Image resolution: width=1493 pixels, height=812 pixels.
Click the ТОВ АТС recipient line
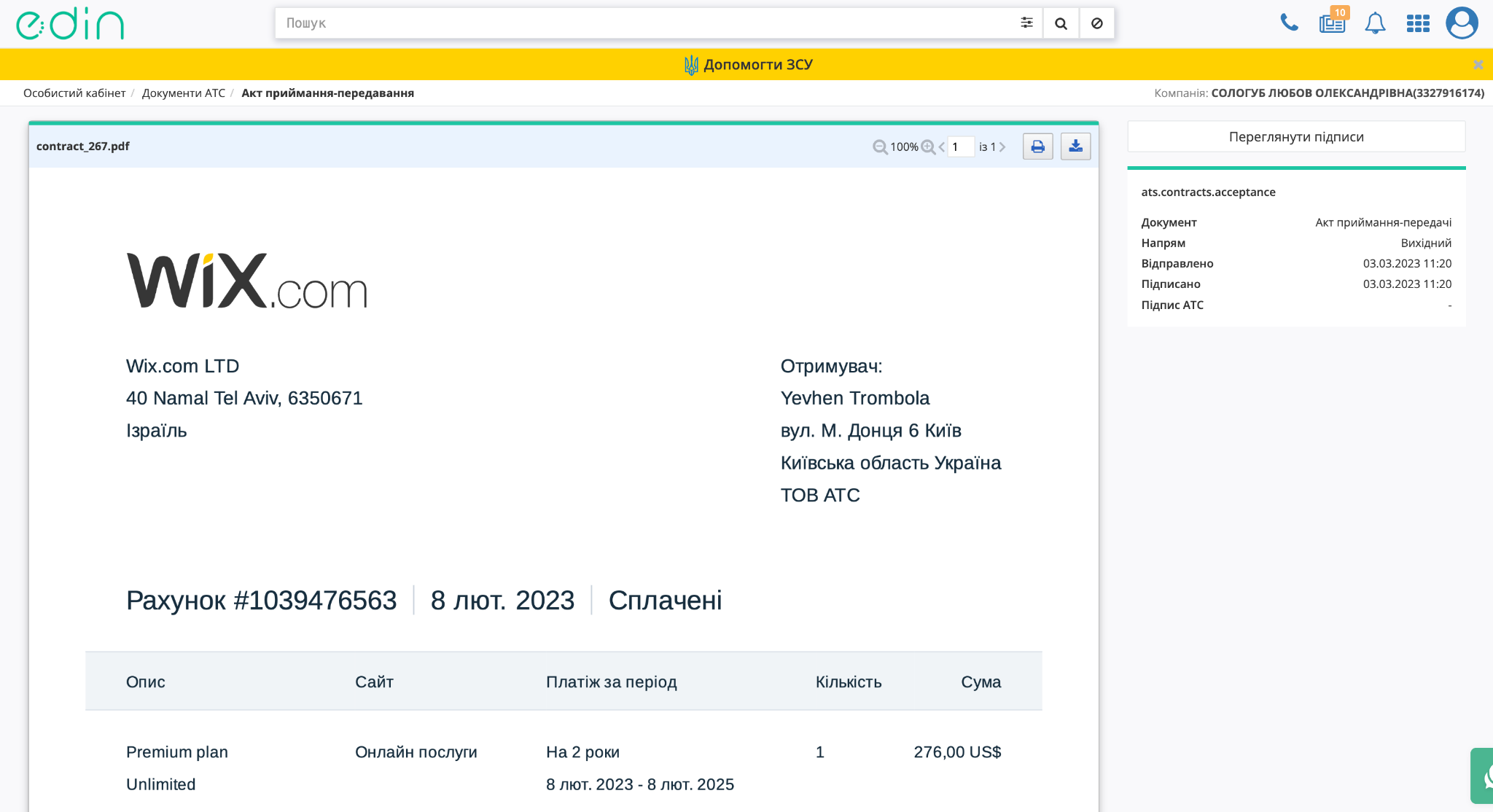[820, 495]
